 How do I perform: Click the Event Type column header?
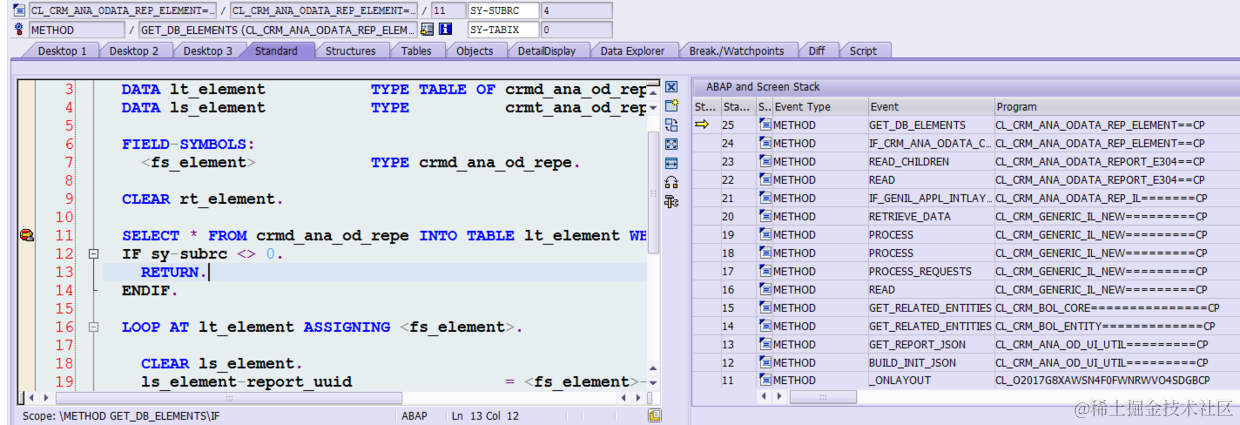click(x=819, y=106)
